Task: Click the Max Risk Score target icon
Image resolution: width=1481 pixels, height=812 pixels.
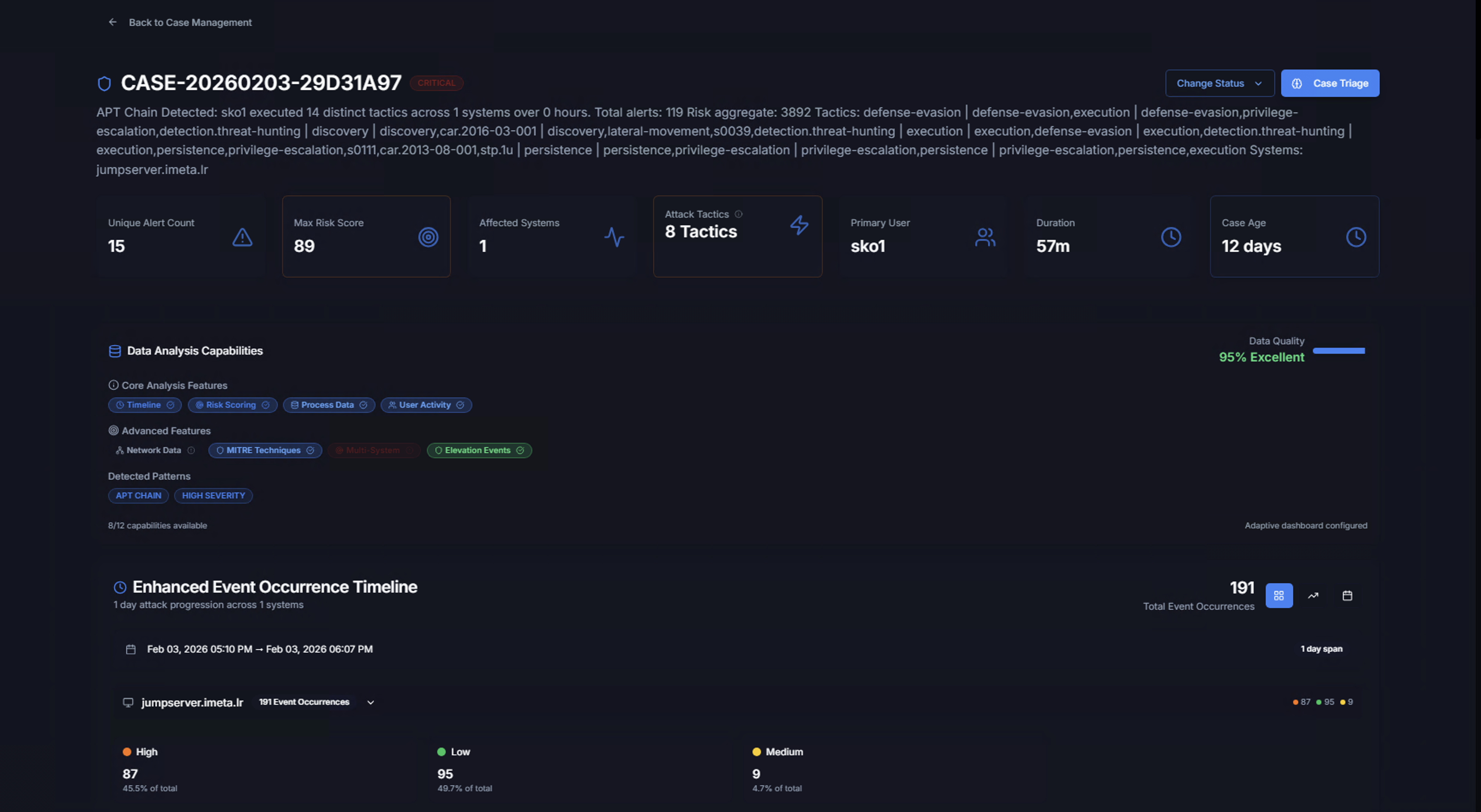Action: 428,237
